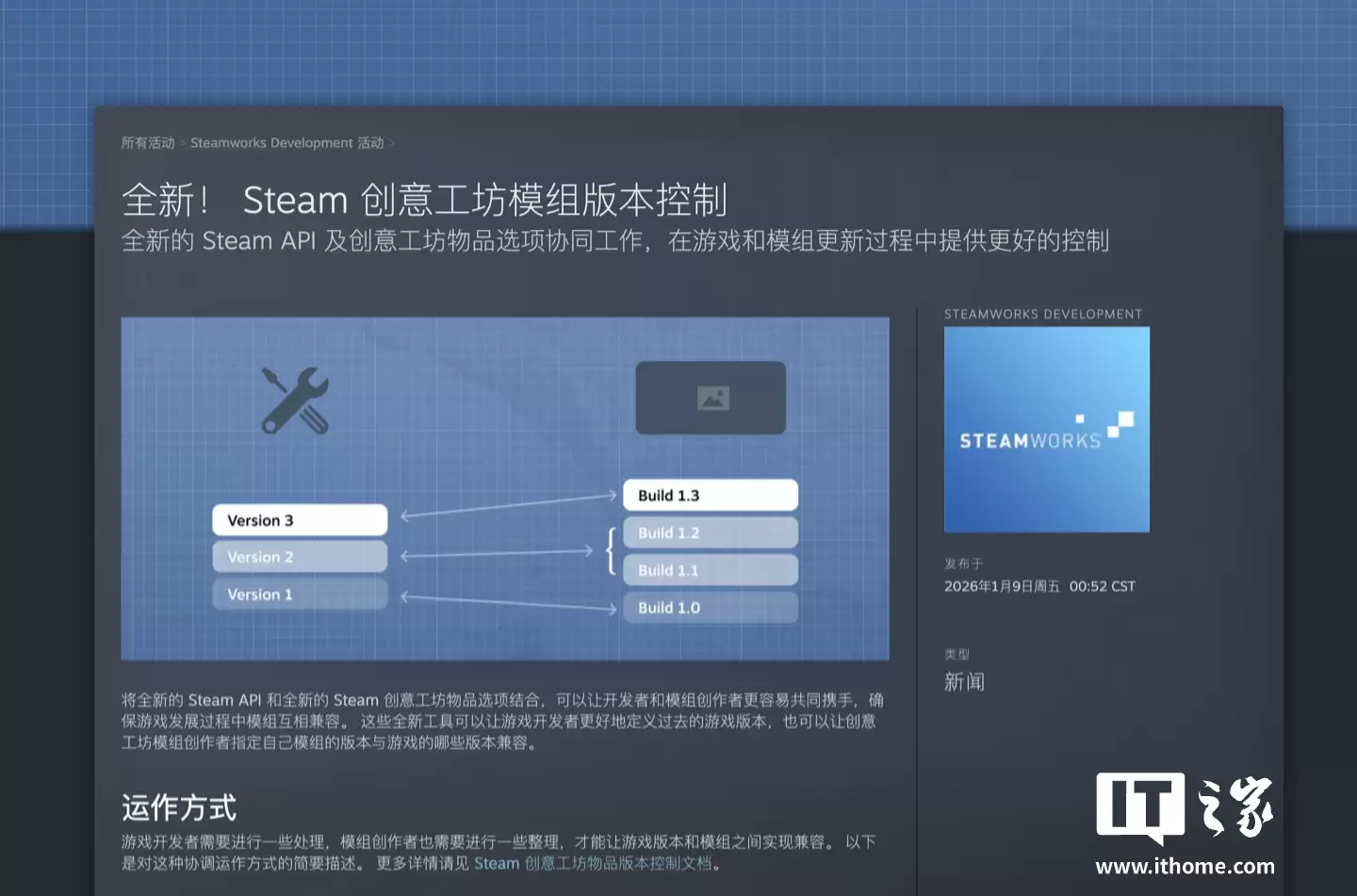Click the image placeholder icon in the diagram

(x=711, y=398)
